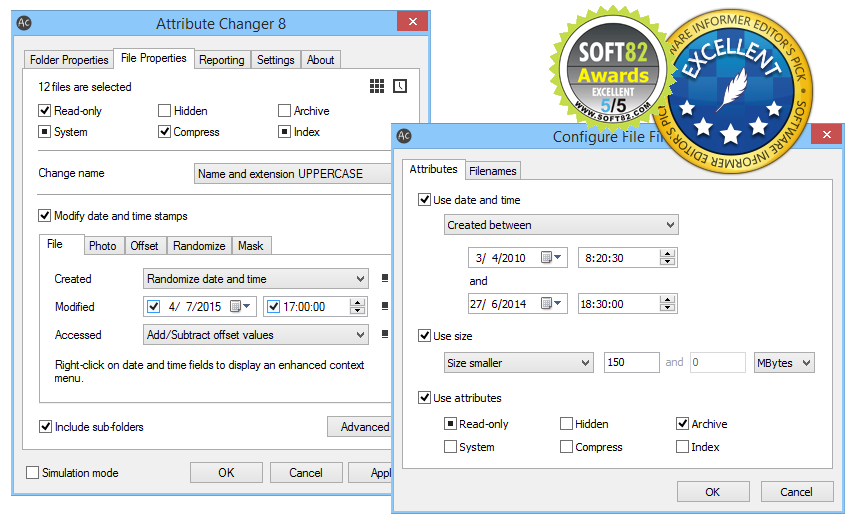The width and height of the screenshot is (860, 530).
Task: Toggle the Modified date checkbox
Action: (154, 306)
